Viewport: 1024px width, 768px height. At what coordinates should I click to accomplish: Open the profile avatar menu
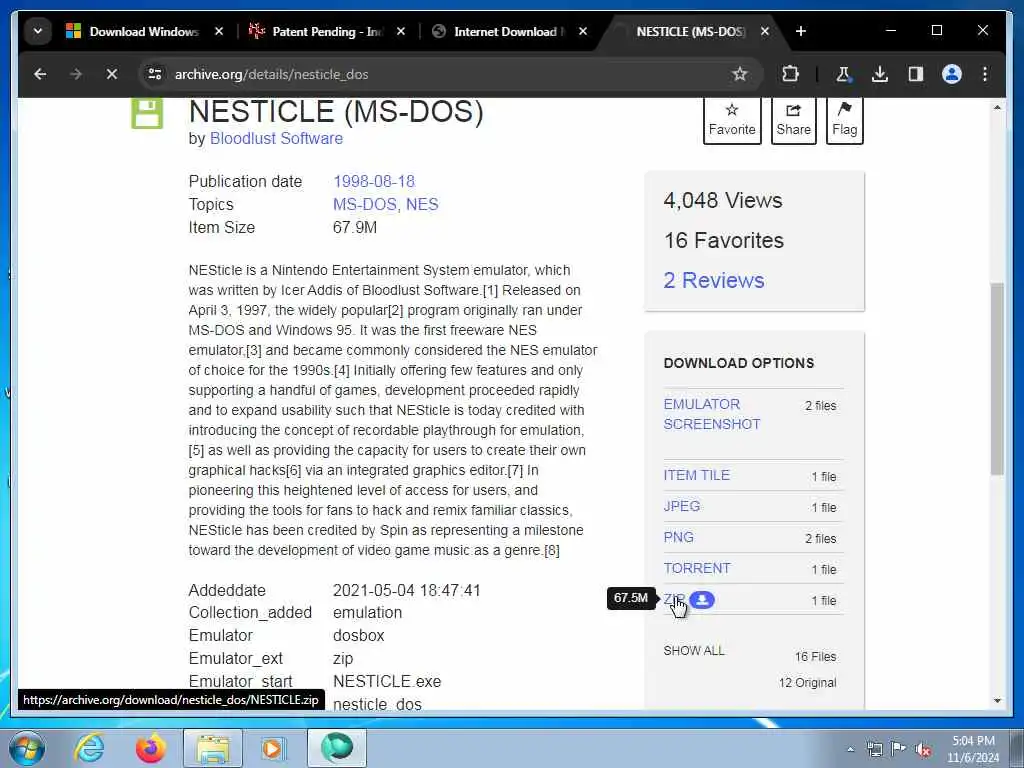952,74
